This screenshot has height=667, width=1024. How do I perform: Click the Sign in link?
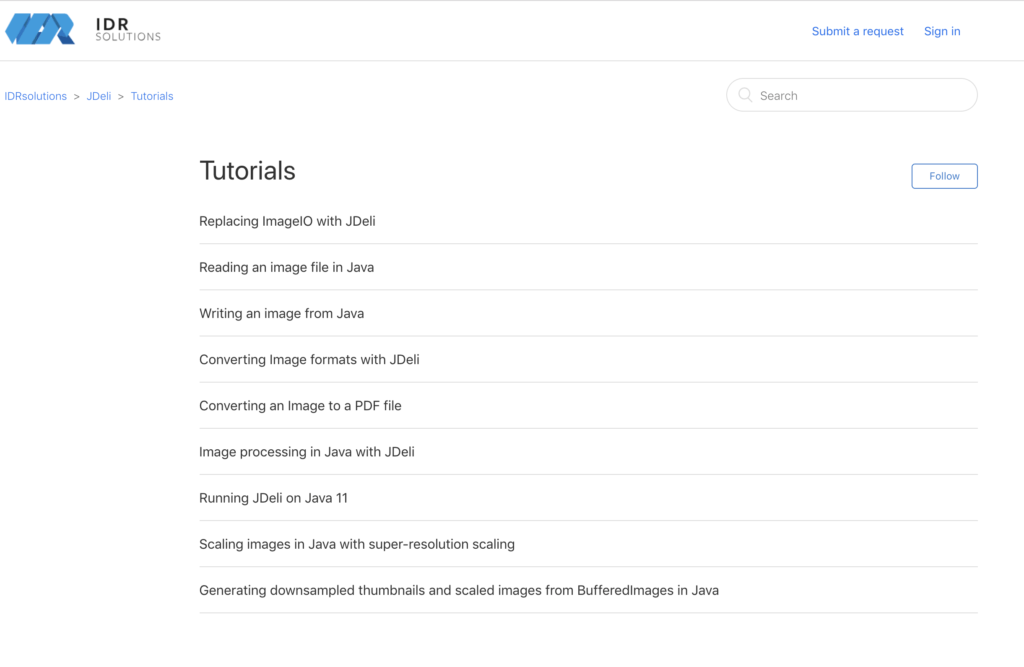click(x=941, y=31)
